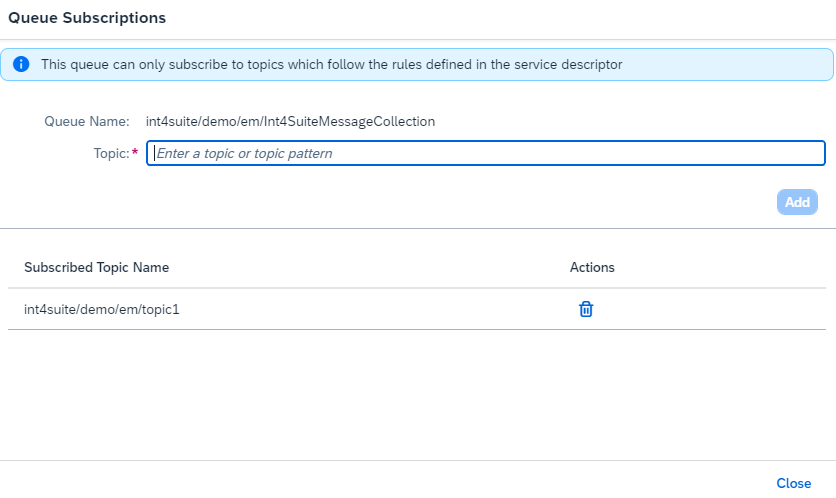Delete the int4suite/demo/em/topic1 subscription via trash icon
Image resolution: width=836 pixels, height=498 pixels.
(586, 310)
